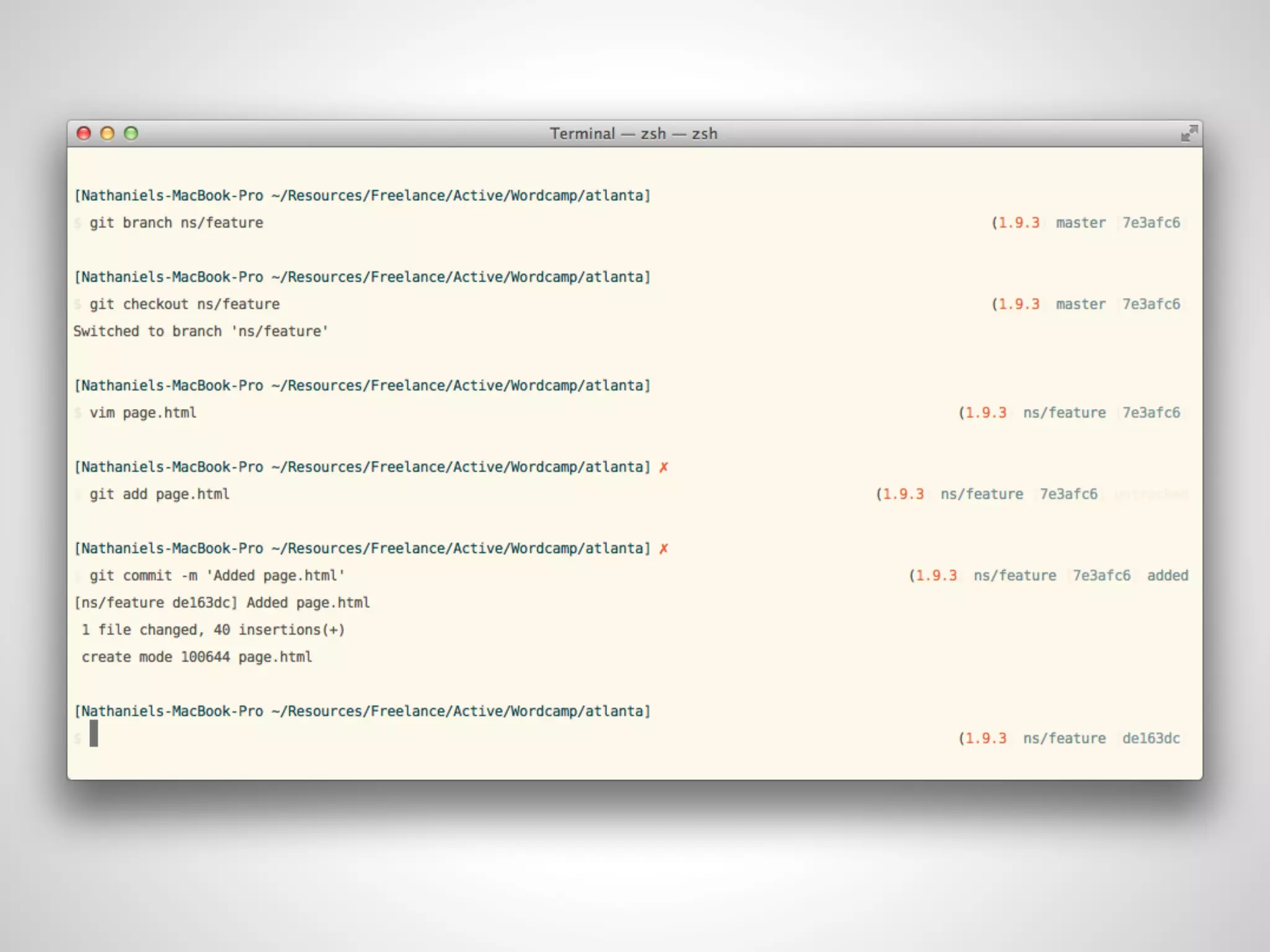Image resolution: width=1270 pixels, height=952 pixels.
Task: Click the red X marker above git commit
Action: point(664,549)
